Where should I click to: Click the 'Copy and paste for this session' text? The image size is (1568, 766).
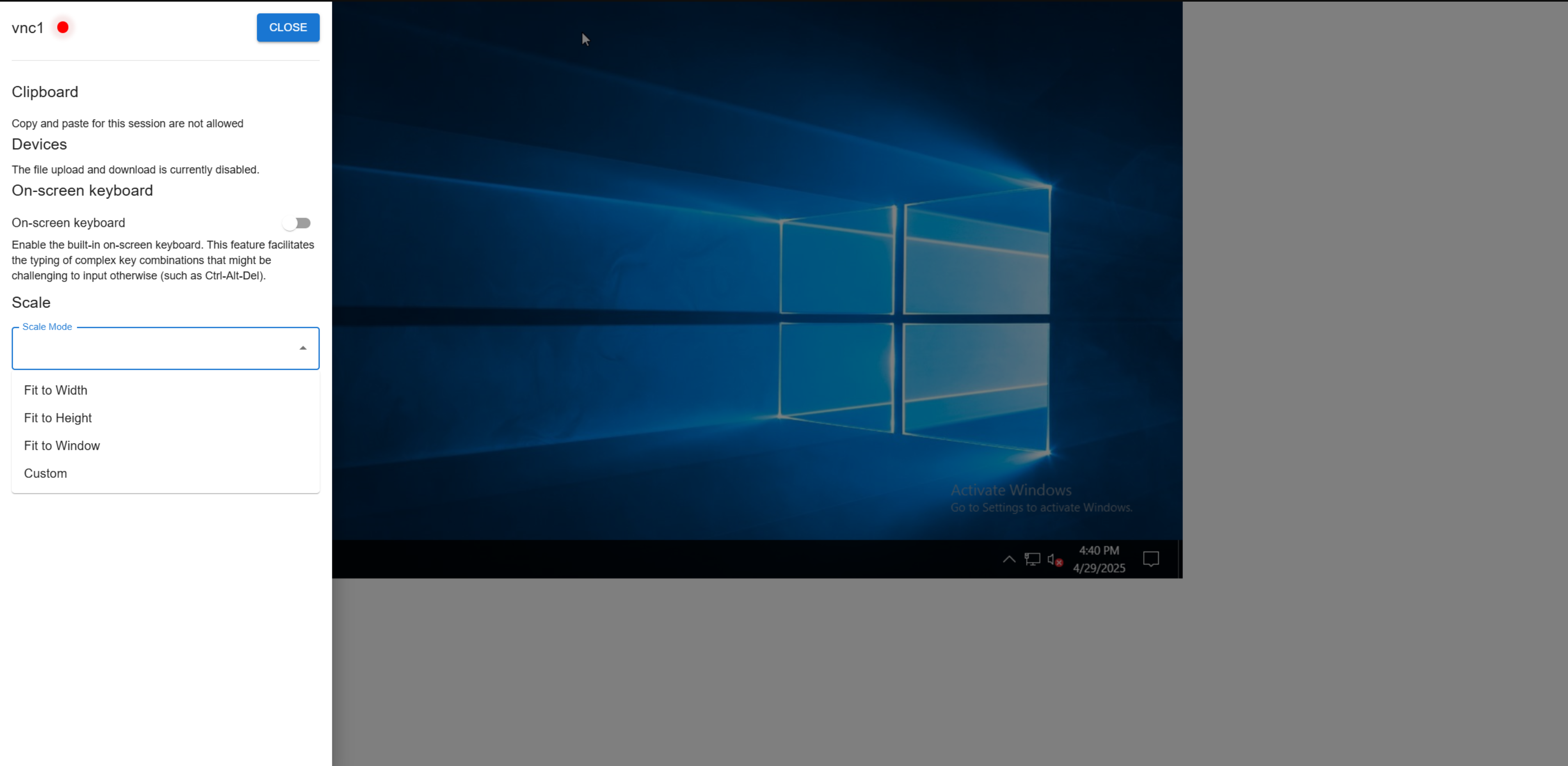point(128,124)
